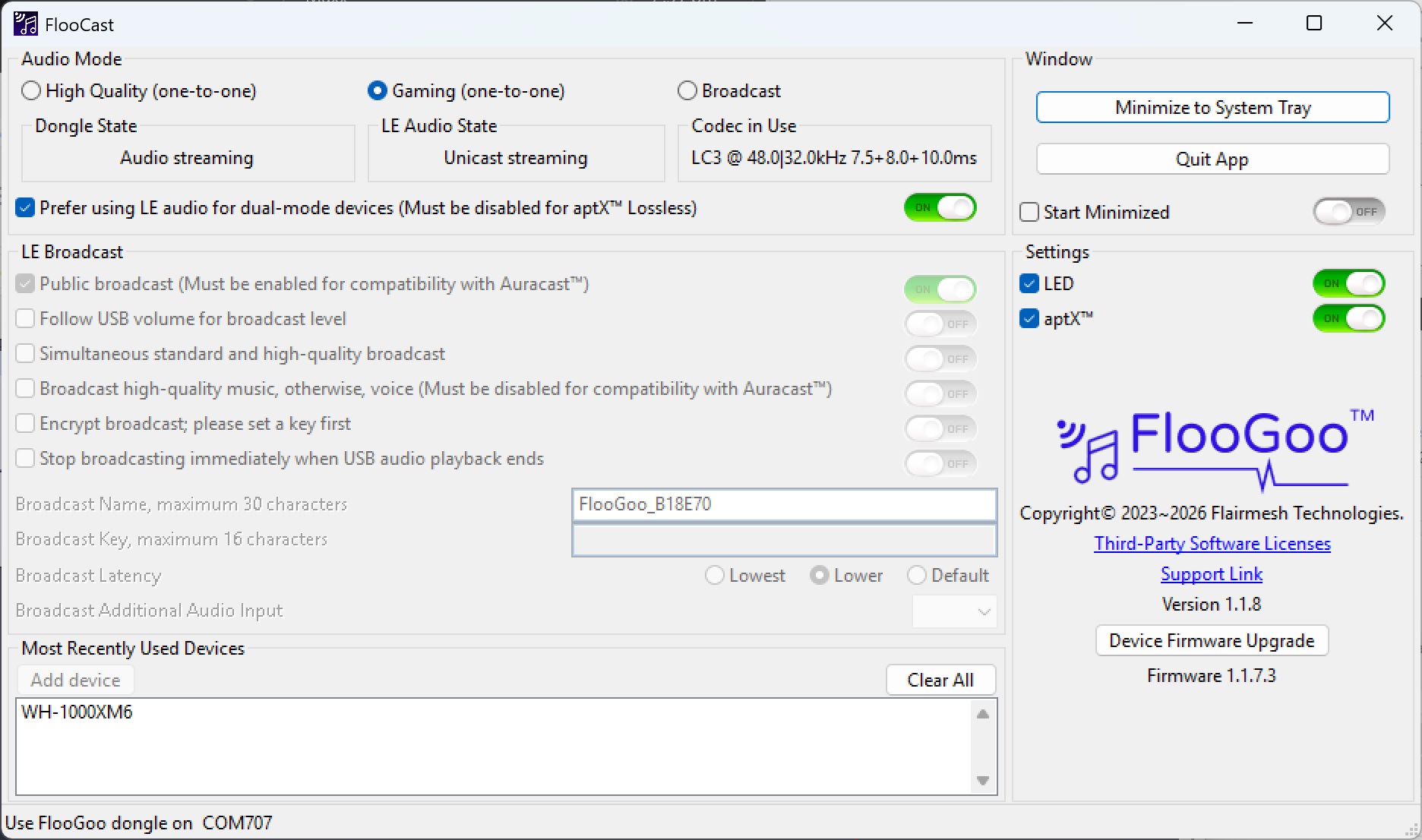Click the Copyright Flairmesh Technologies text
The height and width of the screenshot is (840, 1422).
1212,513
